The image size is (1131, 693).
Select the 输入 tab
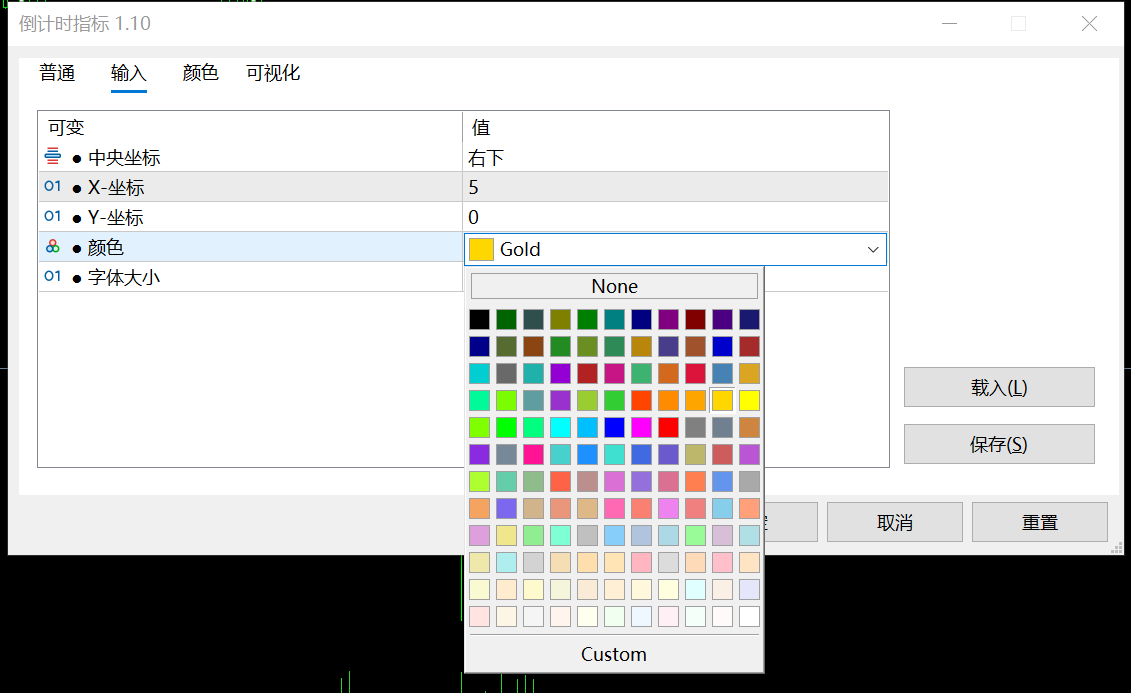pos(128,73)
